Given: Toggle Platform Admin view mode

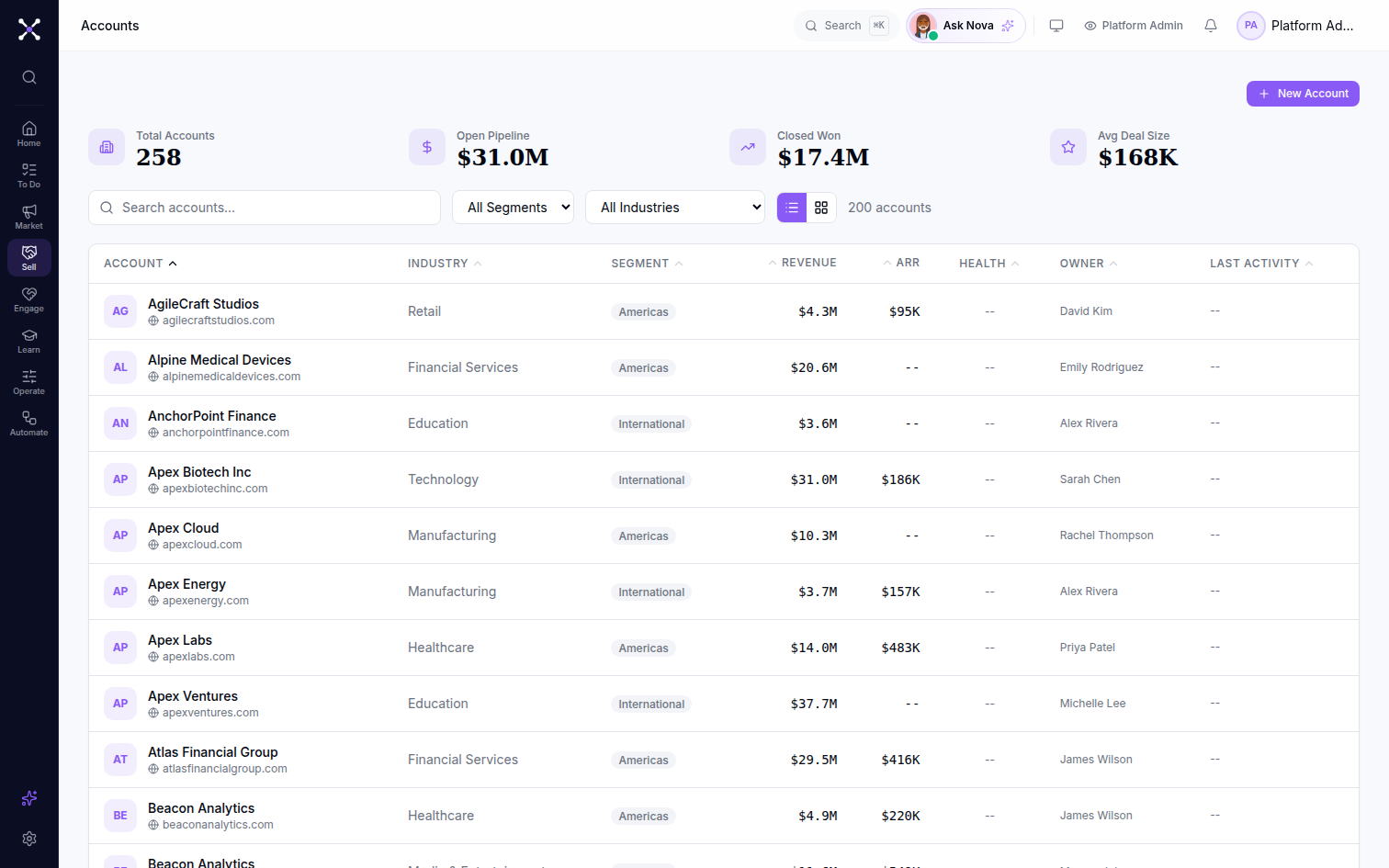Looking at the screenshot, I should [1134, 26].
